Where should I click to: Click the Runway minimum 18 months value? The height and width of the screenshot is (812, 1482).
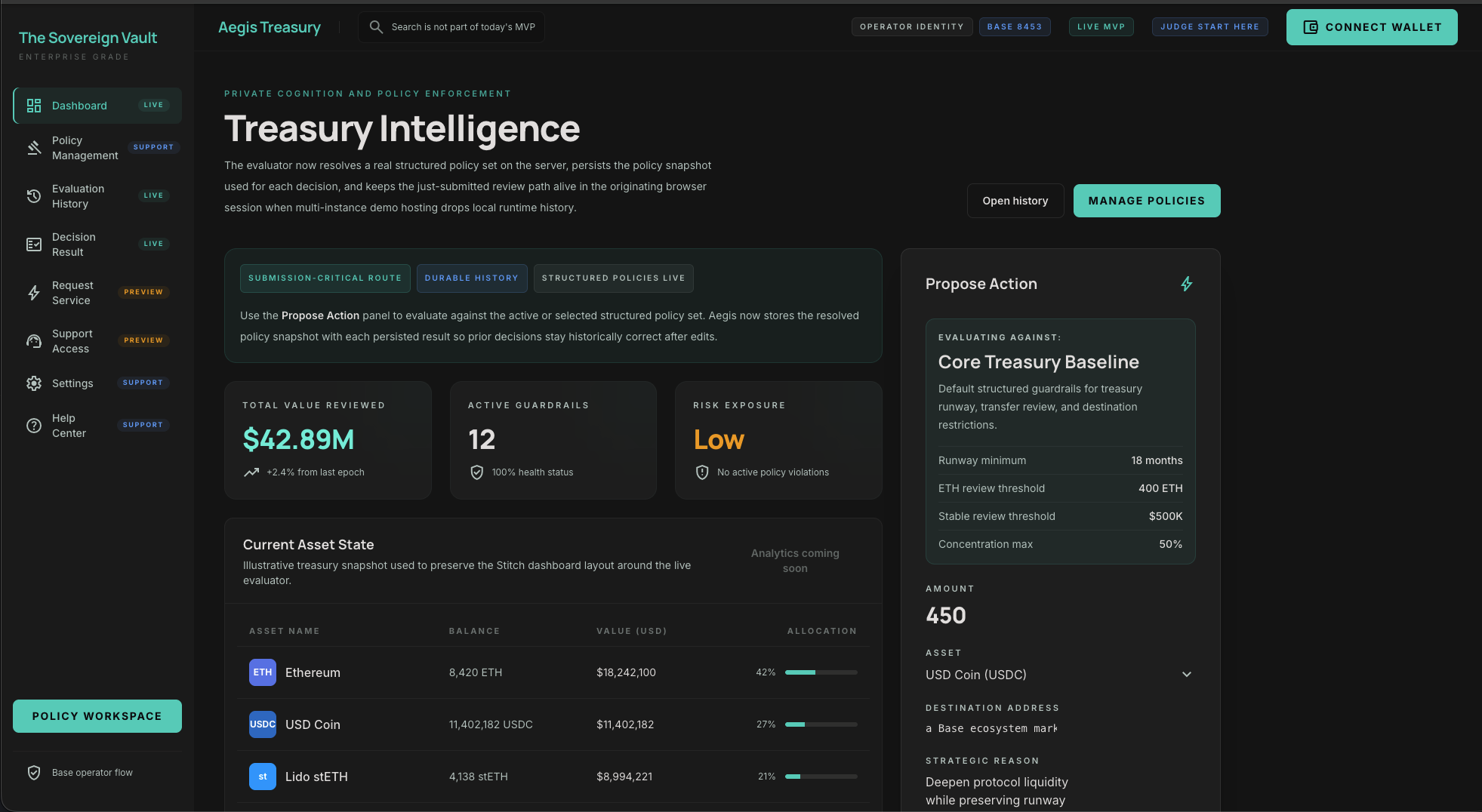[x=1157, y=460]
